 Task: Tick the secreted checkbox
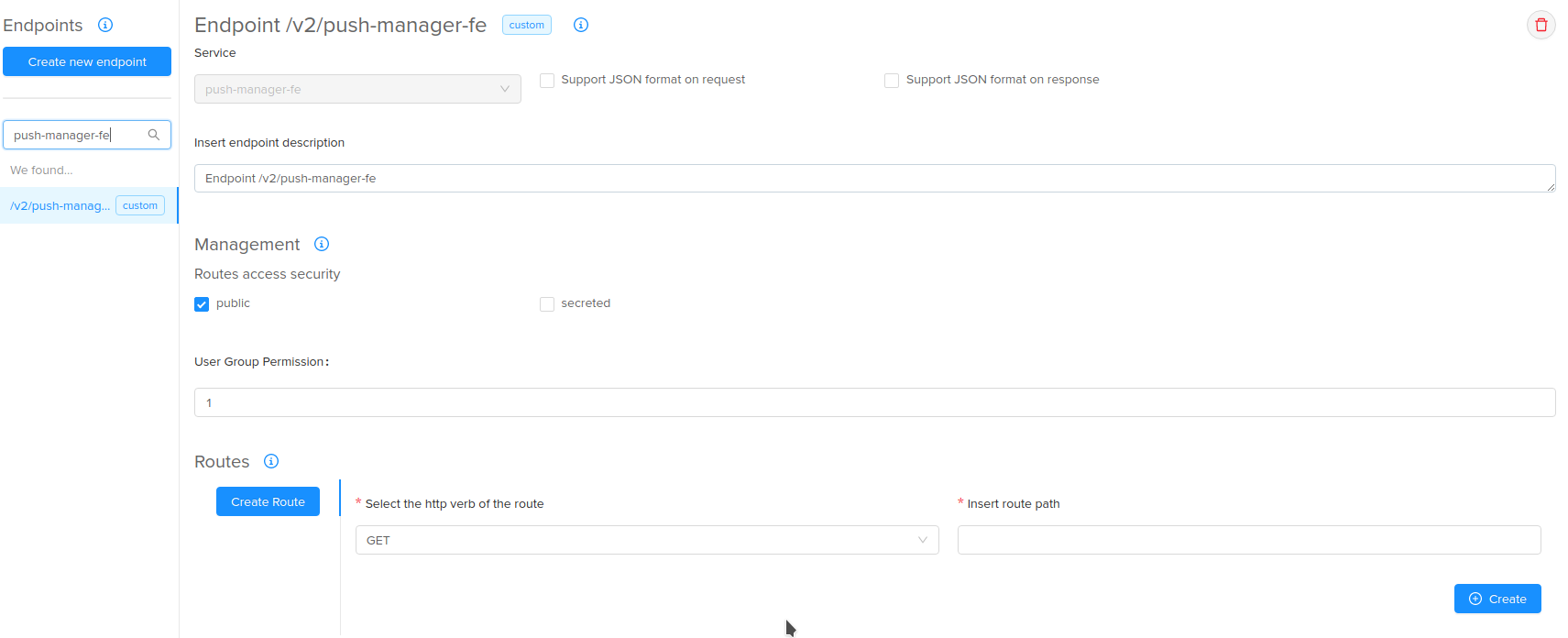(x=547, y=304)
